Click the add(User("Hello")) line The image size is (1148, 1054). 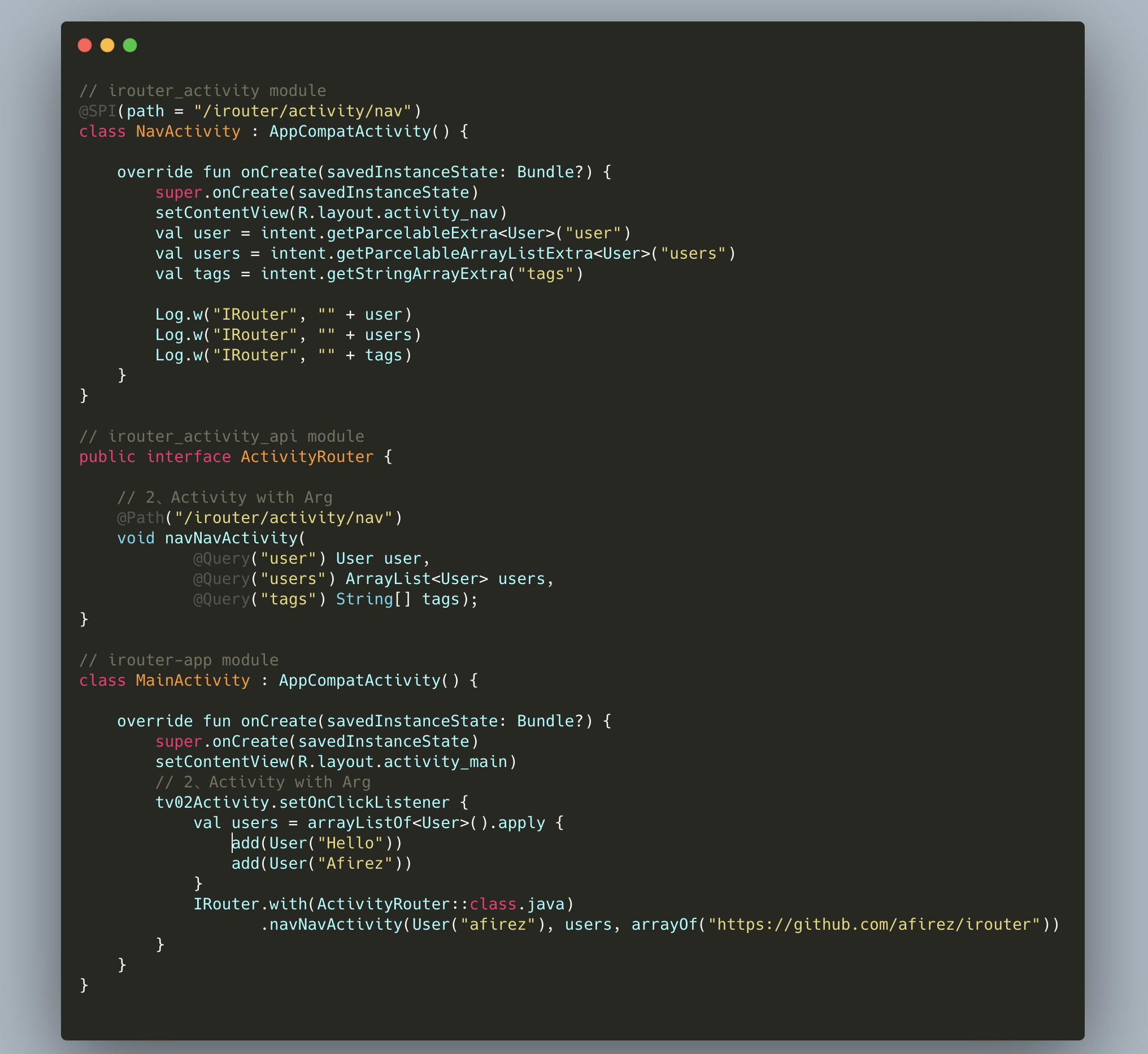tap(317, 843)
